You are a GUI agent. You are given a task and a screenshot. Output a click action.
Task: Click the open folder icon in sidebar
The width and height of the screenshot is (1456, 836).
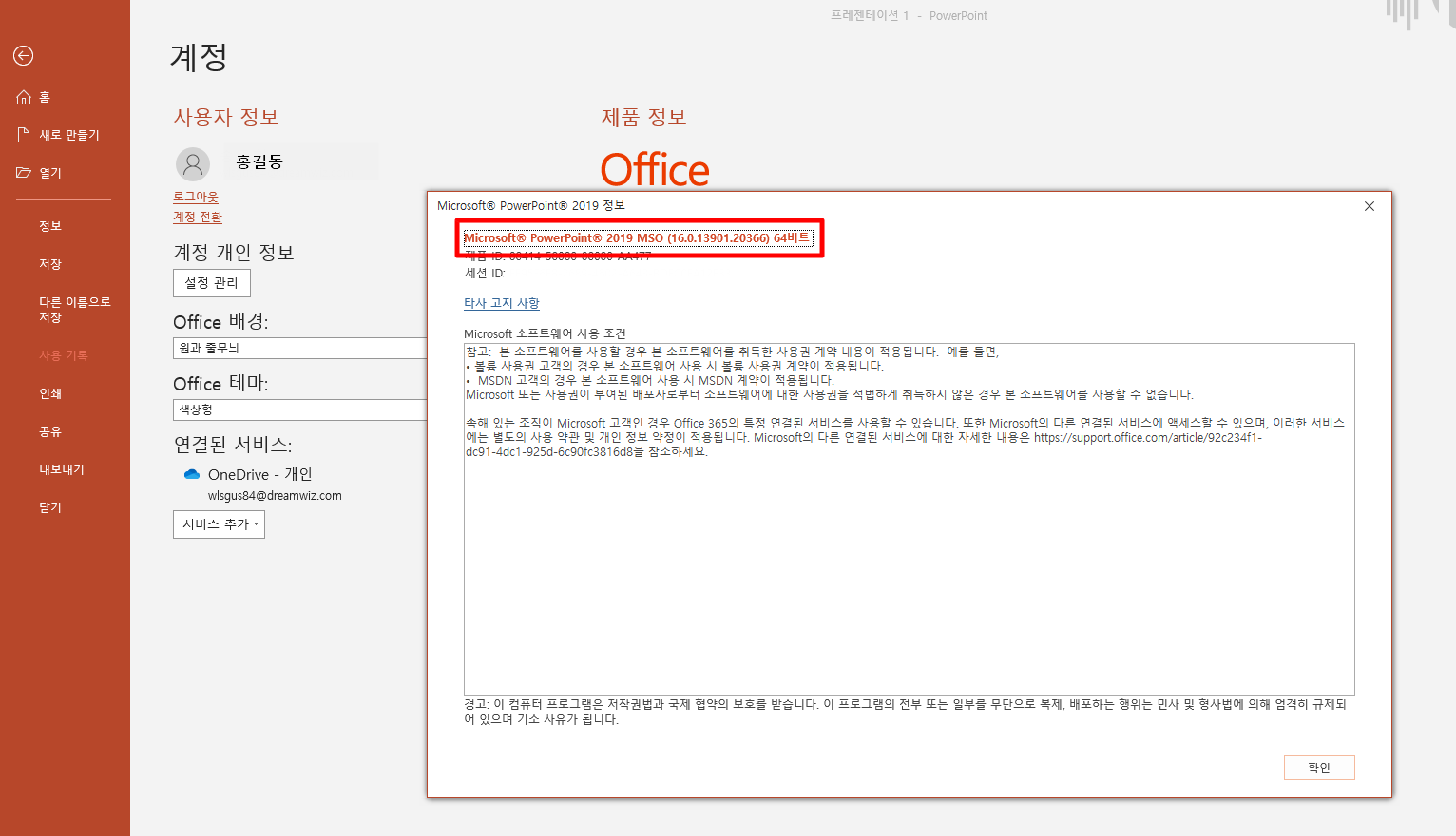tap(24, 173)
